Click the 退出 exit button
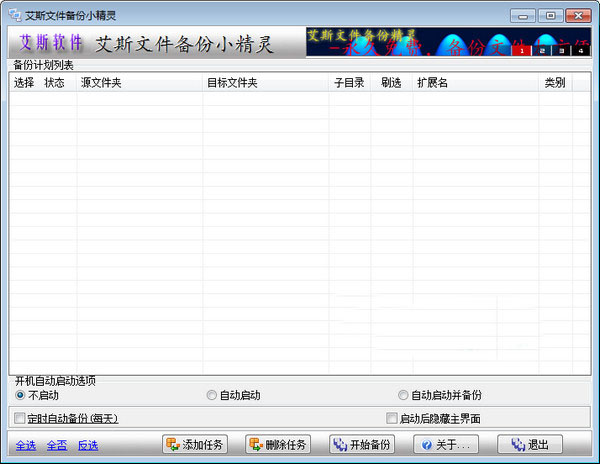 [x=530, y=444]
